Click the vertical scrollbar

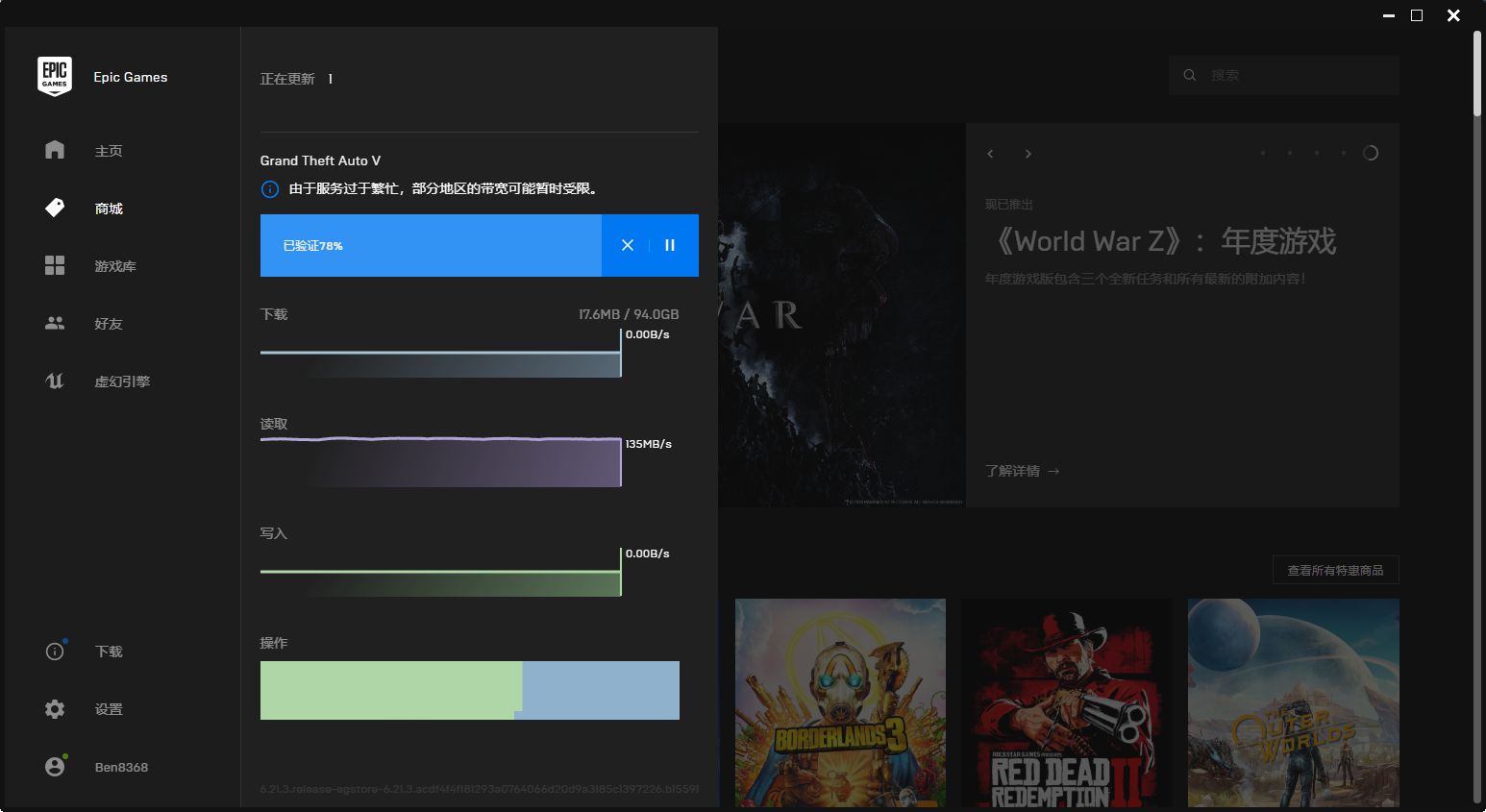point(1478,72)
